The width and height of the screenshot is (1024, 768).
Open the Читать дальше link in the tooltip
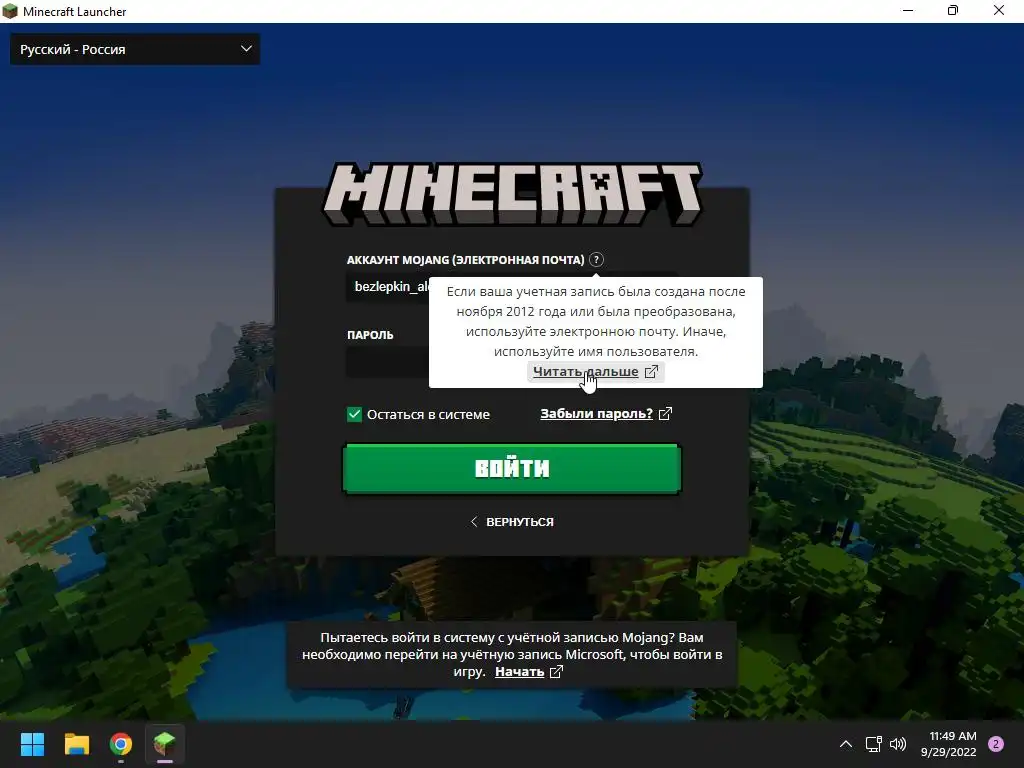pyautogui.click(x=585, y=372)
